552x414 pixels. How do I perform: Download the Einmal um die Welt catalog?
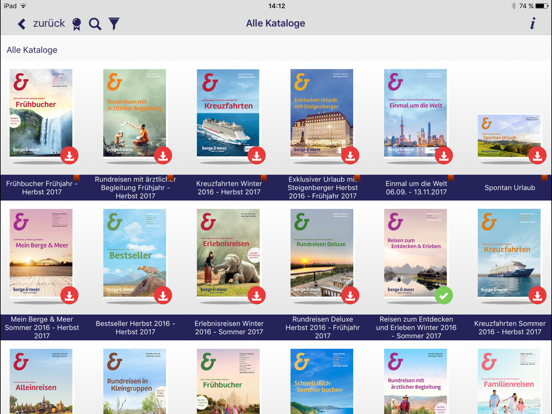coord(444,155)
